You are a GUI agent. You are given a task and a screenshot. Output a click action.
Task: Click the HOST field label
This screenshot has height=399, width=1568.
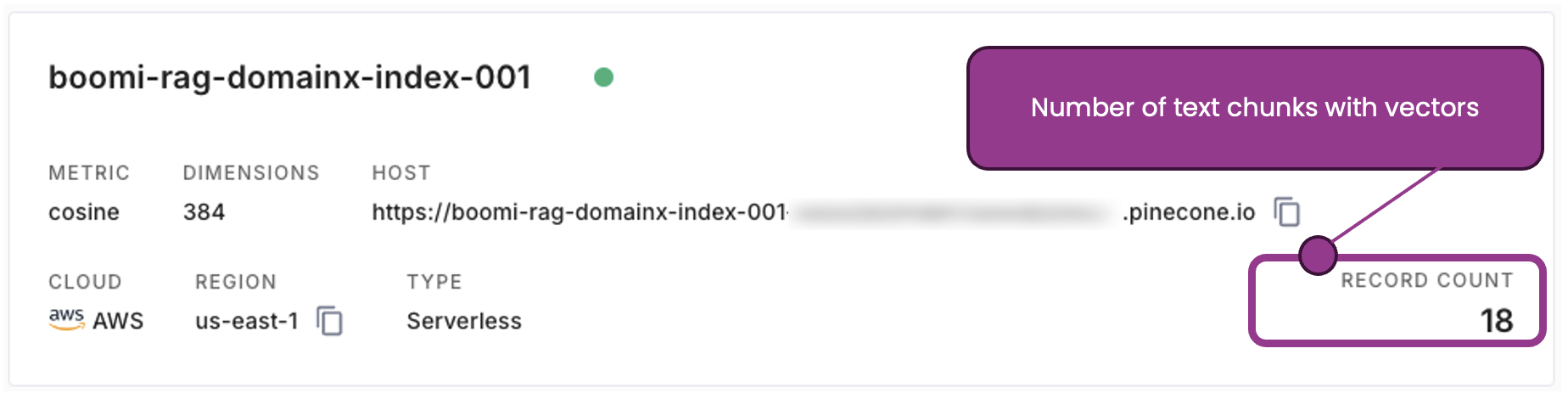point(400,173)
